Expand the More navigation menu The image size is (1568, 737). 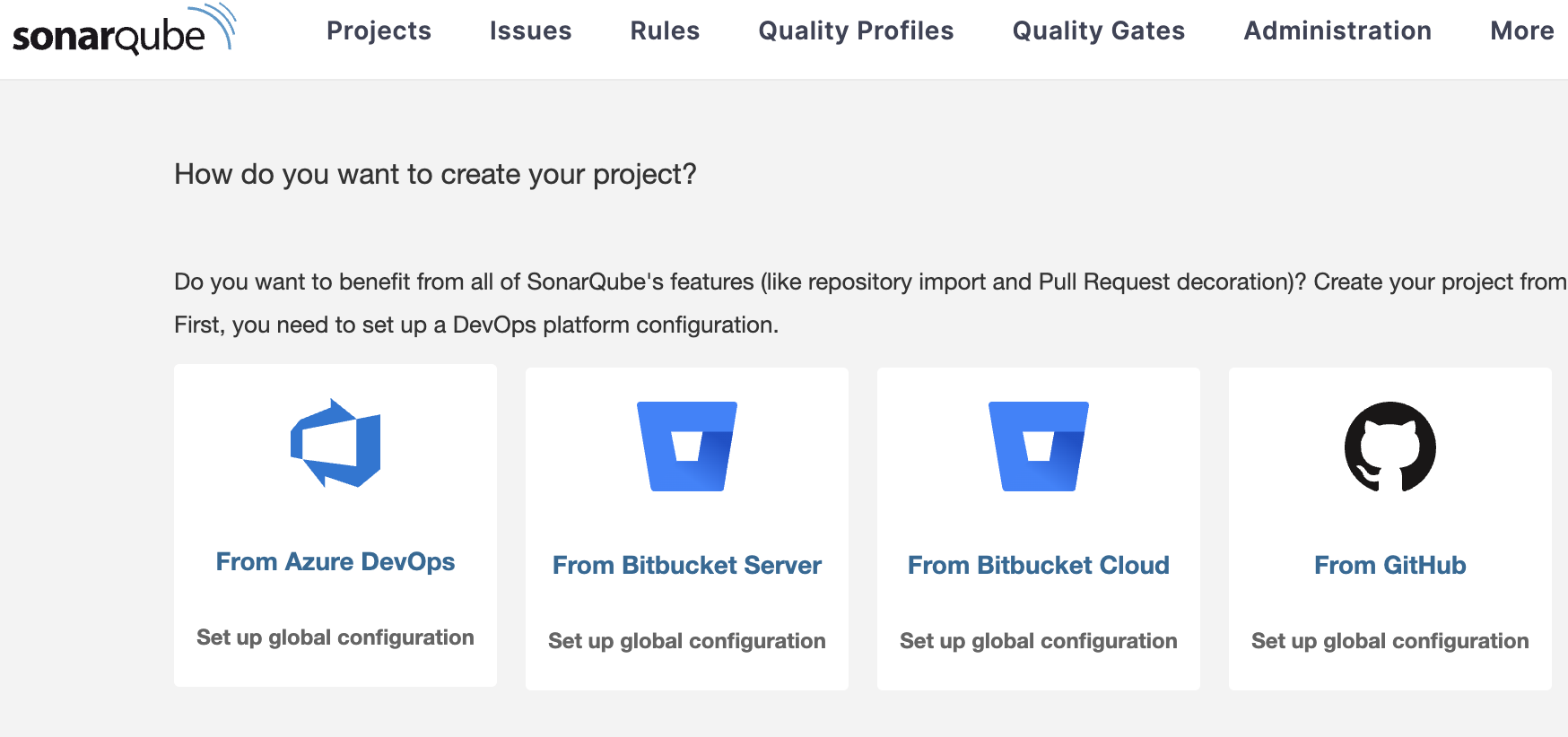[x=1522, y=30]
